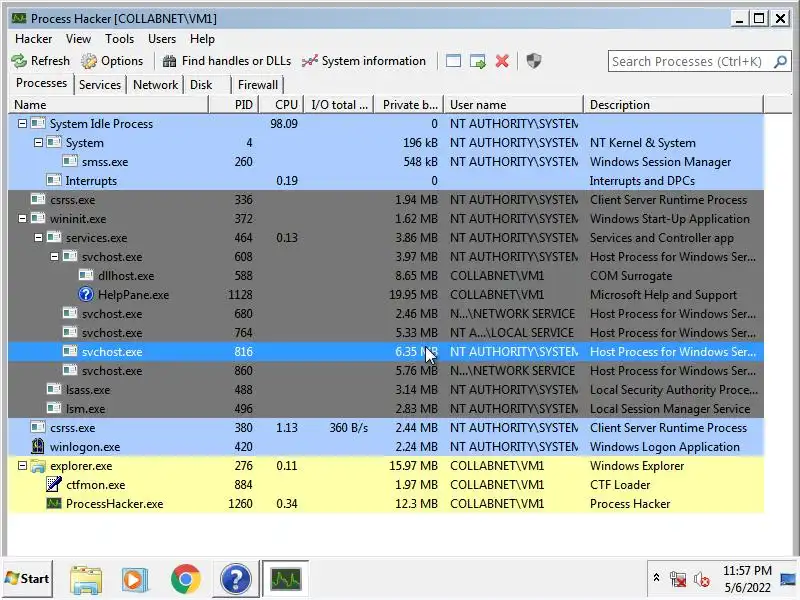This screenshot has height=600, width=800.
Task: Collapse svchost.exe PID 608 node
Action: click(55, 257)
